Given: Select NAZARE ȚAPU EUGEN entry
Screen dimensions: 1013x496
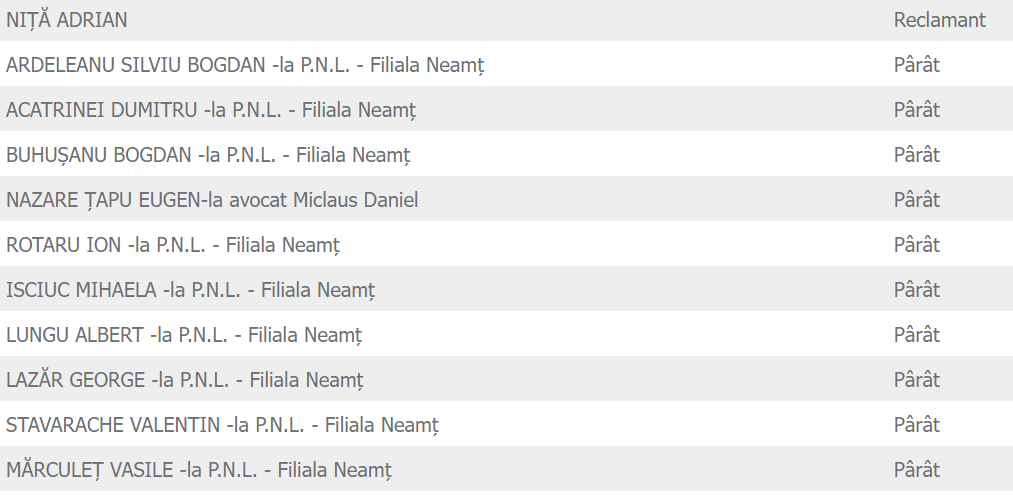Looking at the screenshot, I should [212, 200].
